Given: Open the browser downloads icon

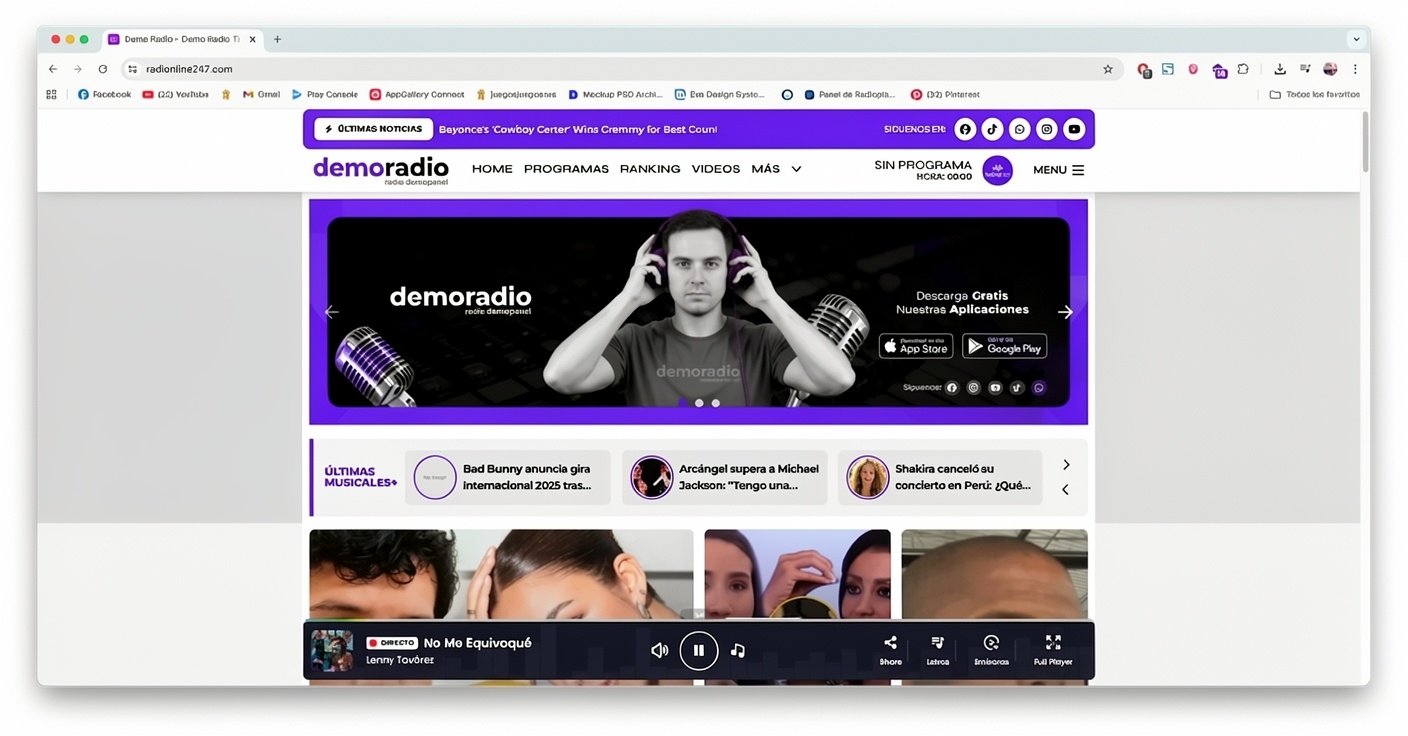Looking at the screenshot, I should (1280, 69).
